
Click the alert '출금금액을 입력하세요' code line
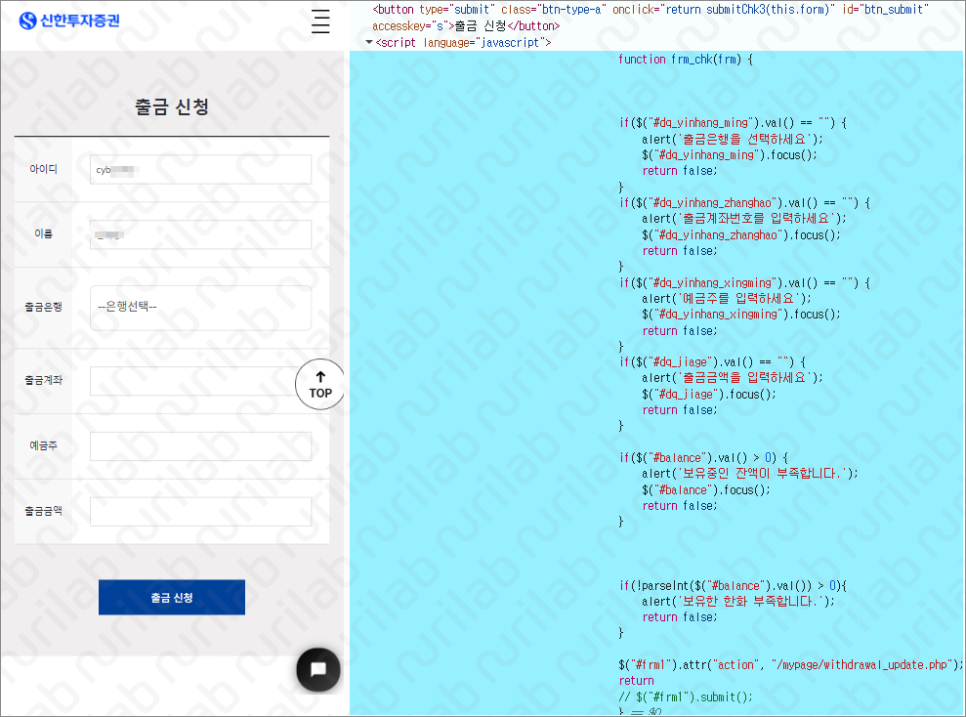pyautogui.click(x=732, y=378)
